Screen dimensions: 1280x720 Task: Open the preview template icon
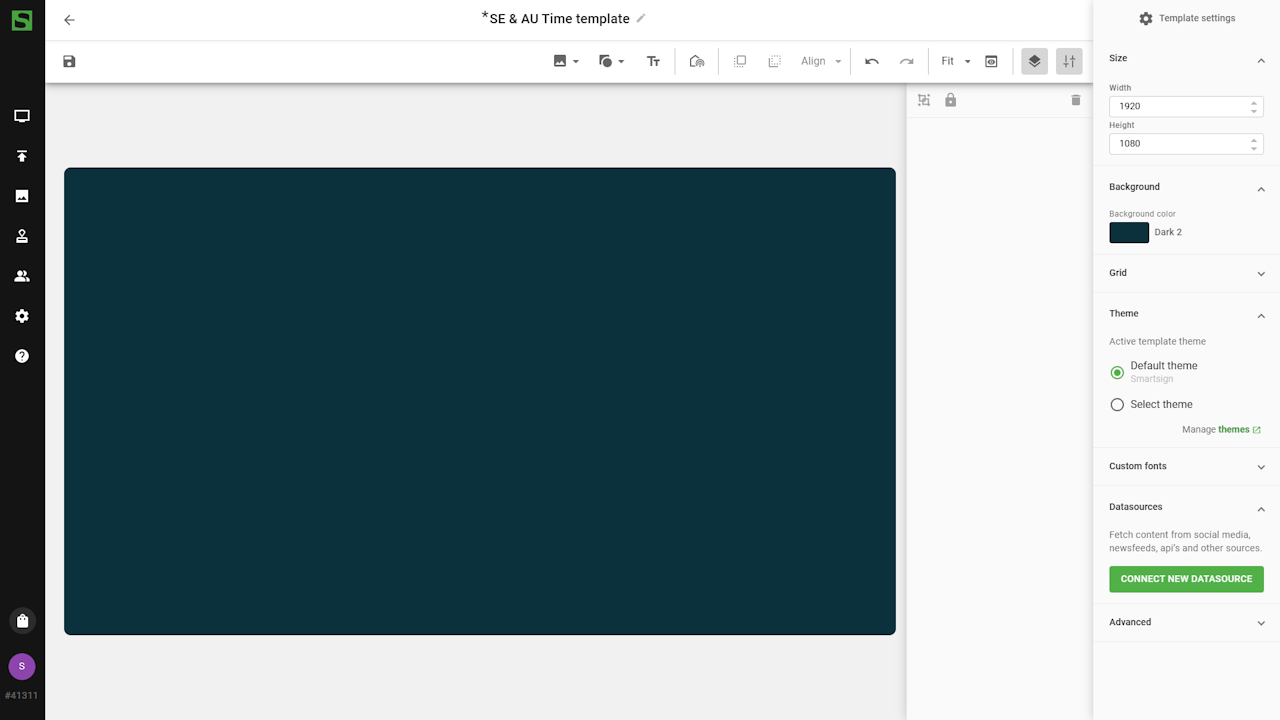(x=991, y=62)
